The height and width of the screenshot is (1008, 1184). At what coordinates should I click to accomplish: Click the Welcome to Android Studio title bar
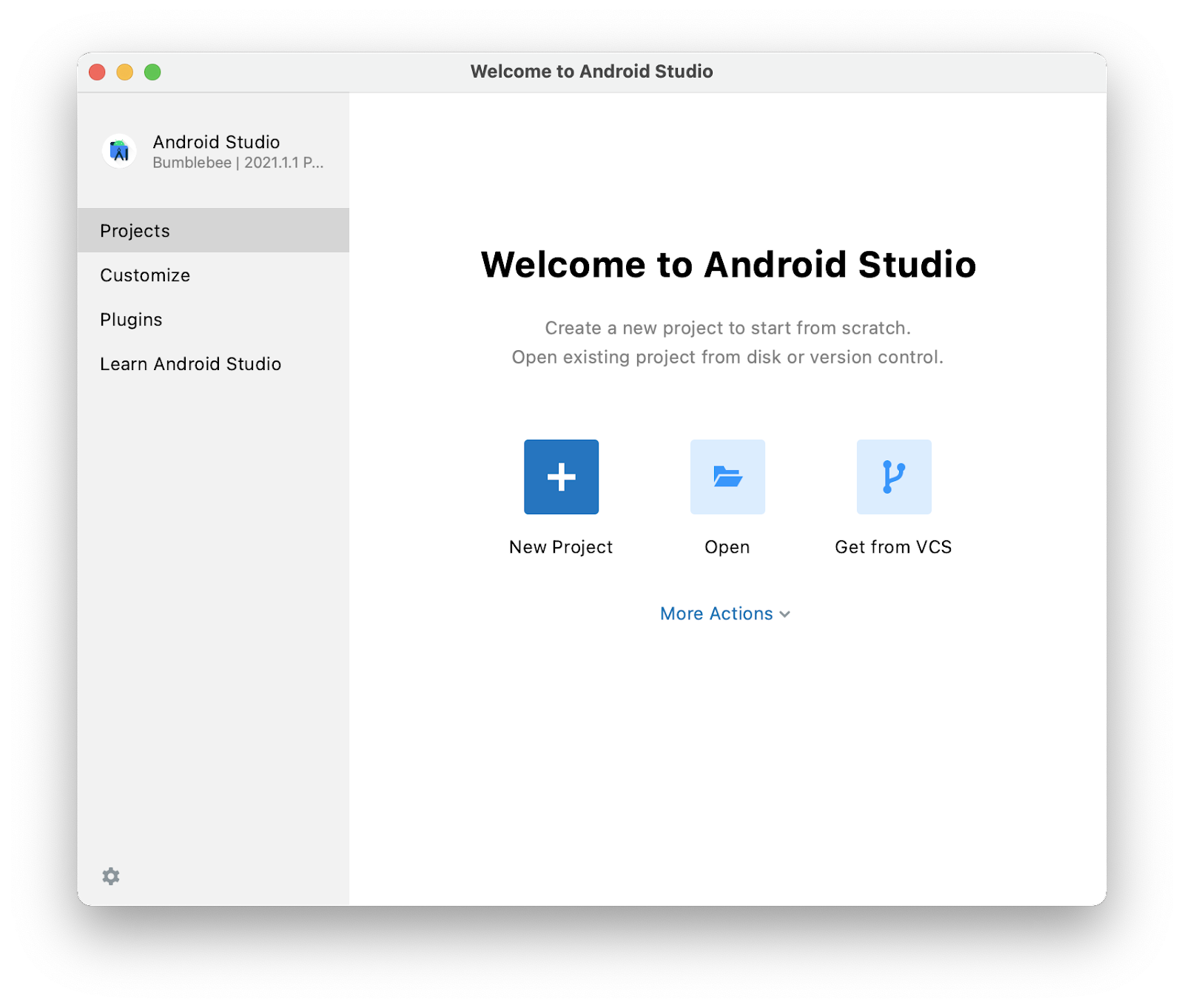tap(592, 71)
